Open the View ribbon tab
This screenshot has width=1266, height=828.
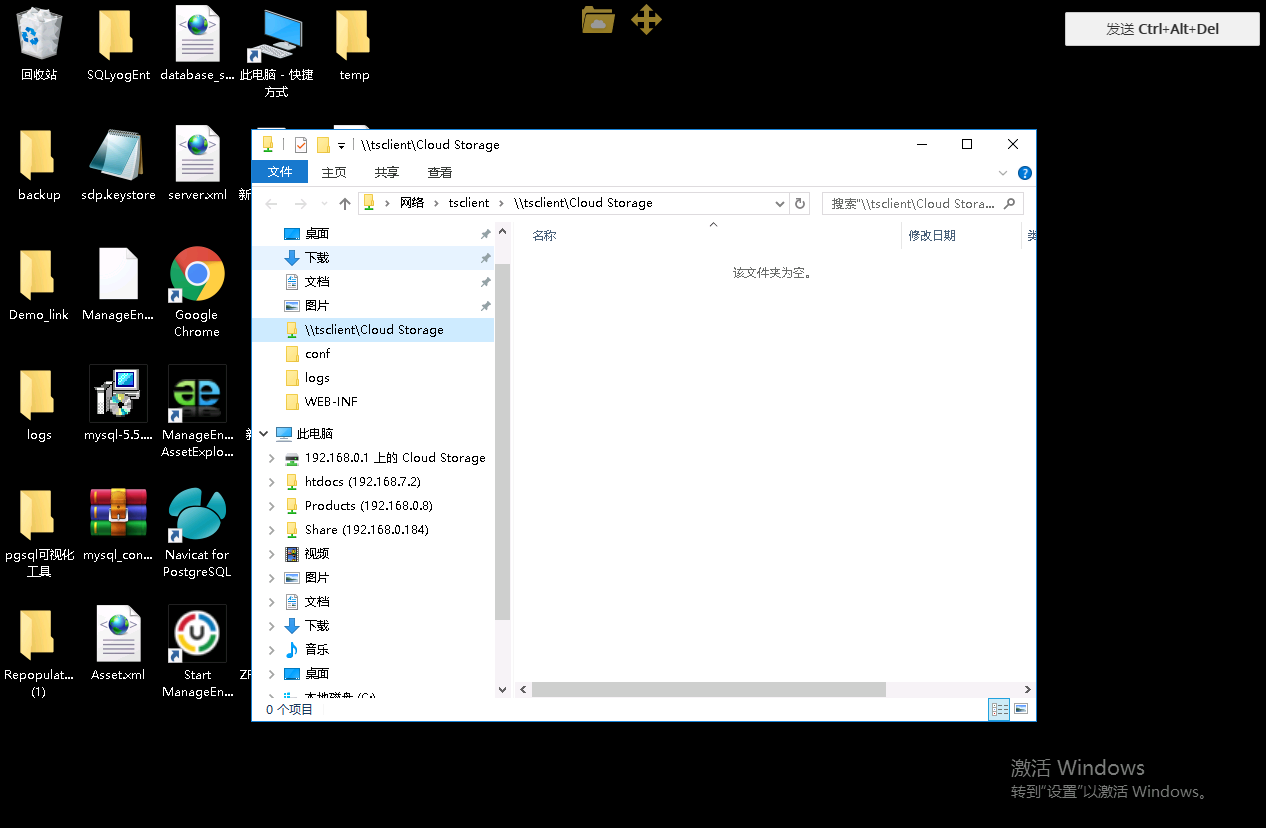(x=440, y=172)
